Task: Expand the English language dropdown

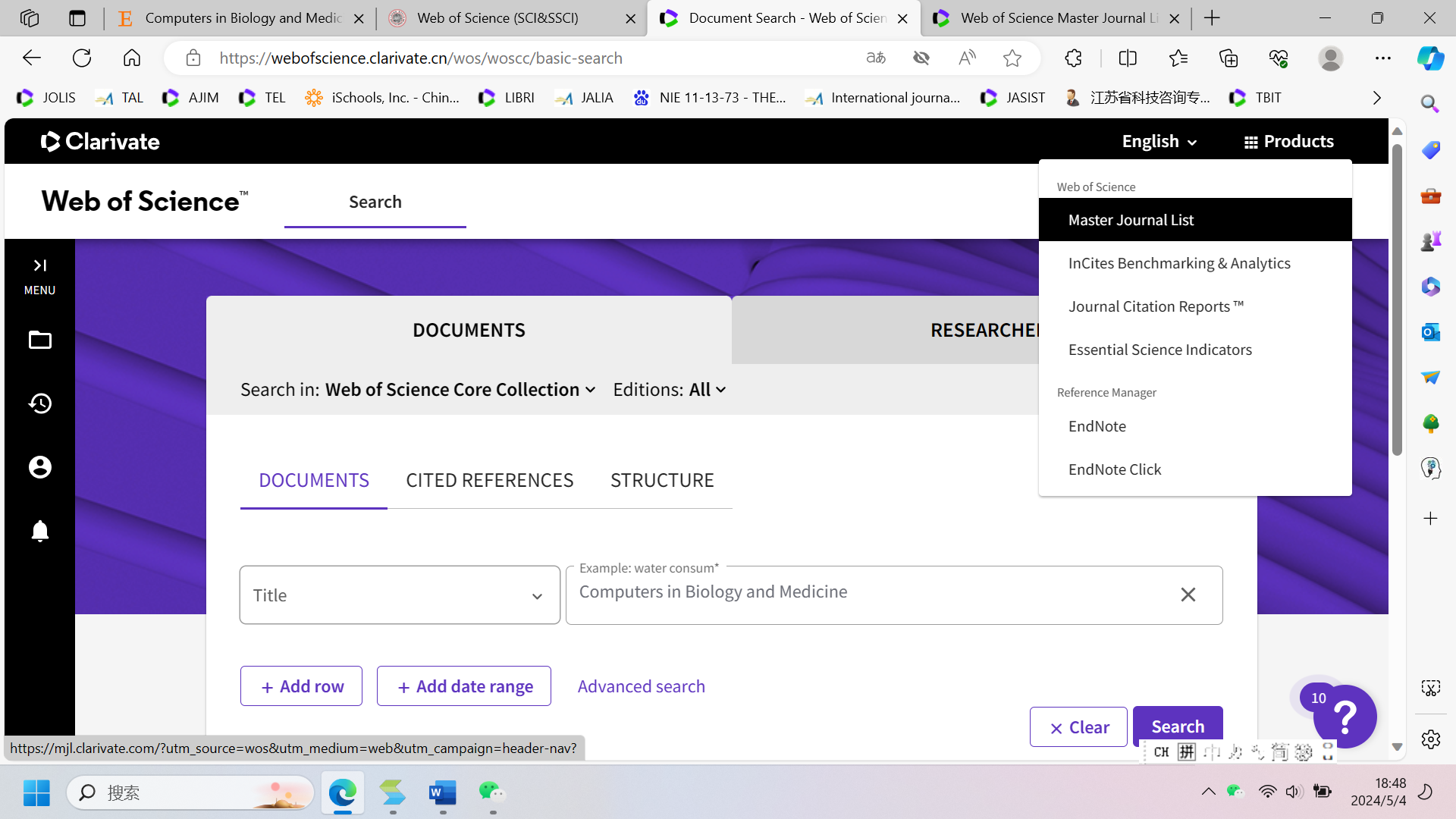Action: pyautogui.click(x=1159, y=141)
